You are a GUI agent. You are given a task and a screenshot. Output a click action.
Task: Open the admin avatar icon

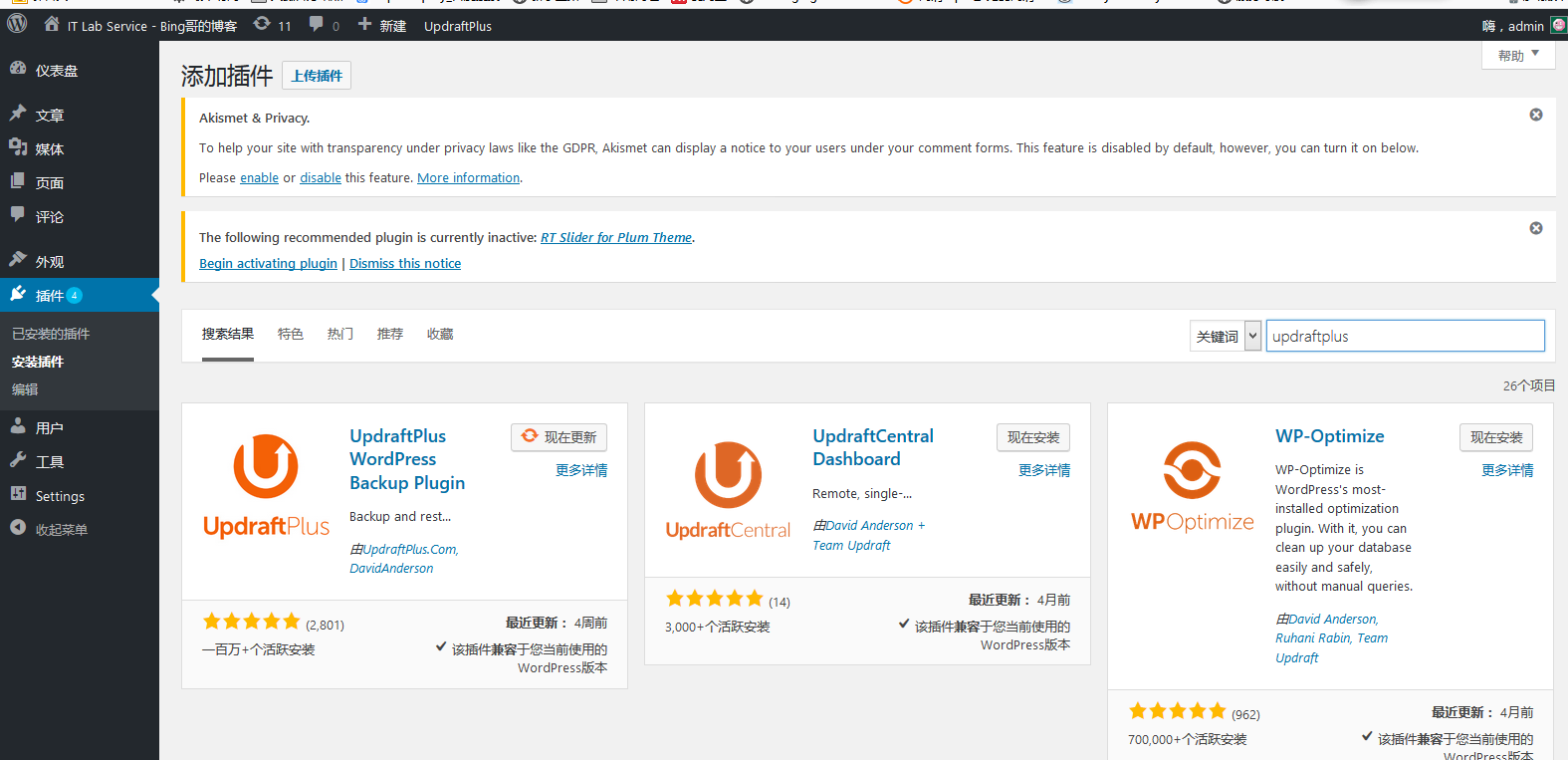(x=1559, y=26)
